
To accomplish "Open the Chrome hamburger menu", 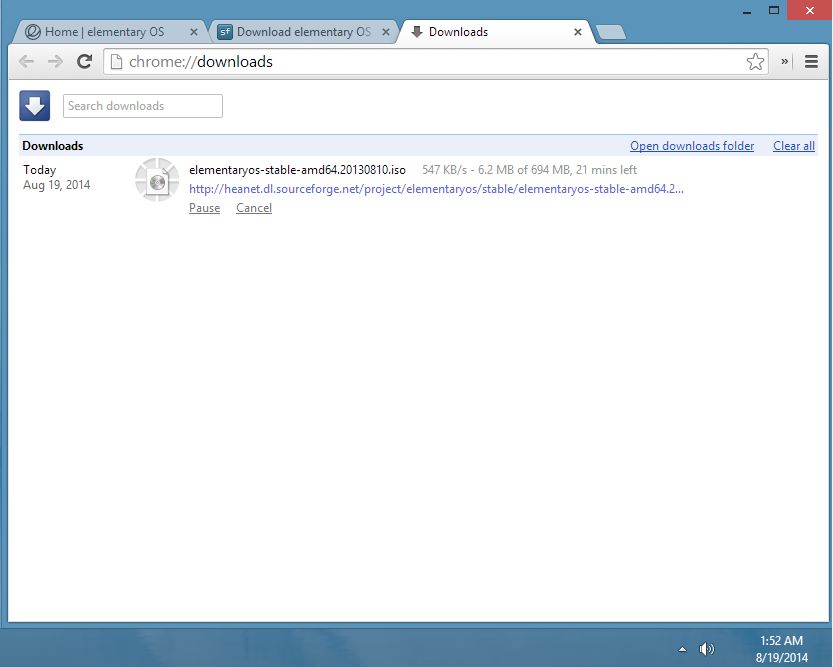I will pos(811,62).
